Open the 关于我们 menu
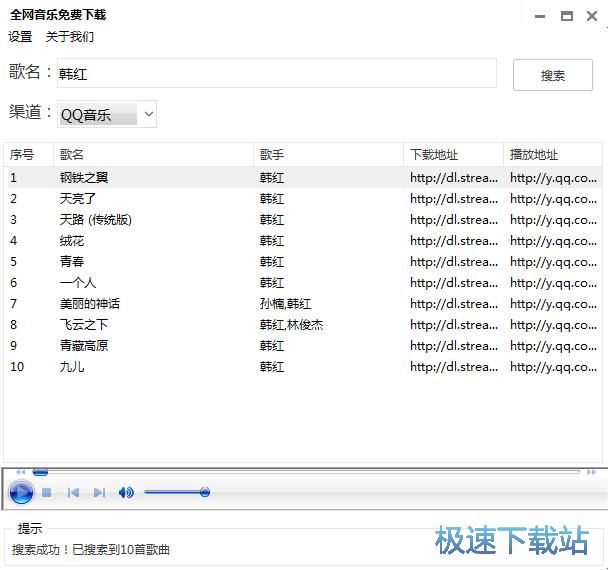609x570 pixels. pyautogui.click(x=70, y=37)
